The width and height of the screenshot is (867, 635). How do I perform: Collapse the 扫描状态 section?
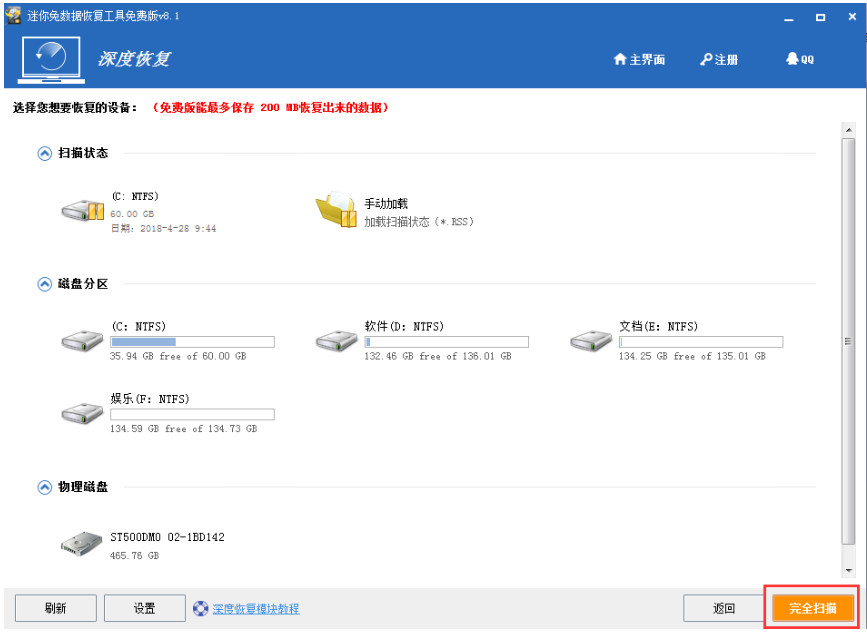pyautogui.click(x=44, y=153)
